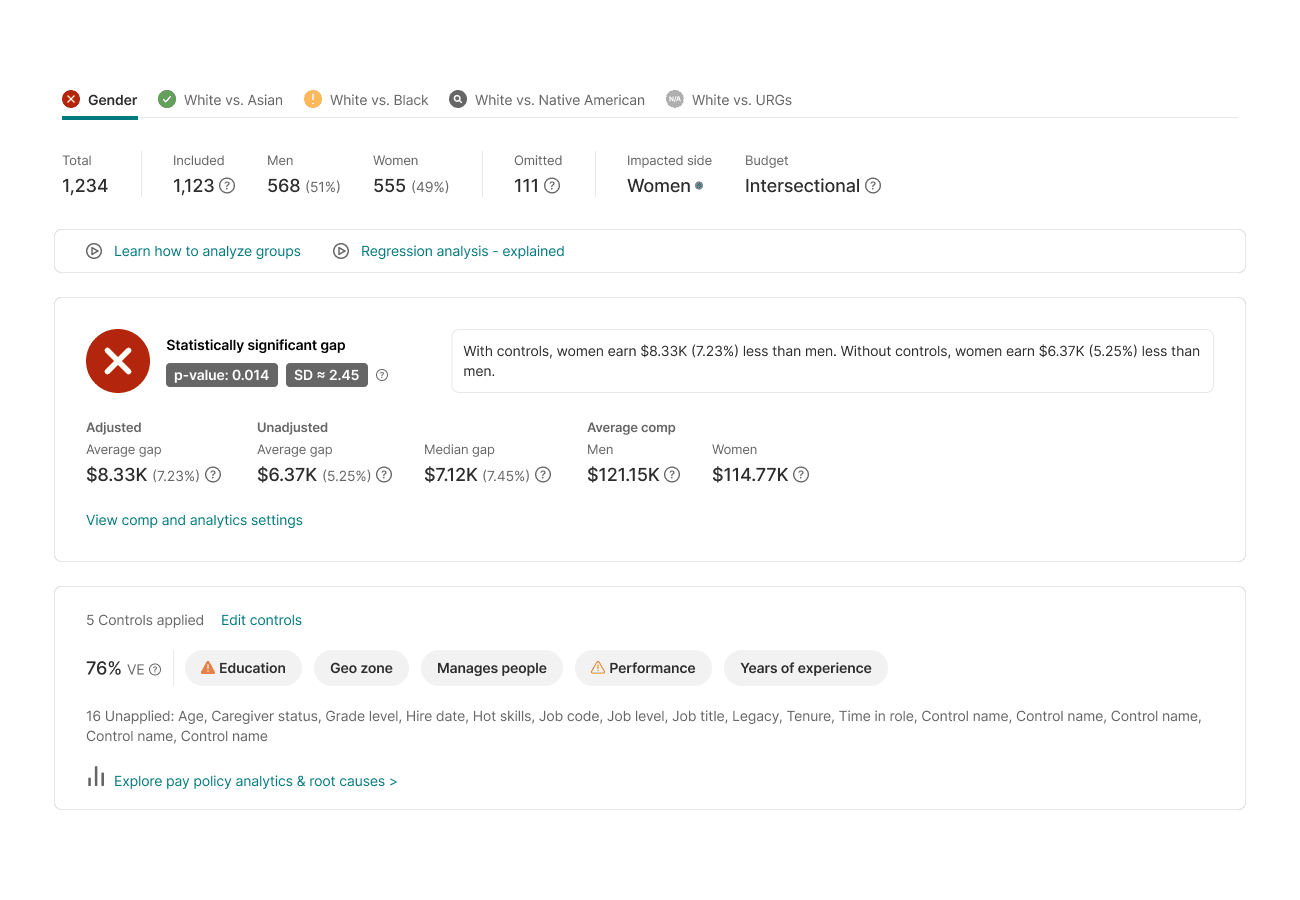Click the SD ≈ 2.45 badge

327,375
